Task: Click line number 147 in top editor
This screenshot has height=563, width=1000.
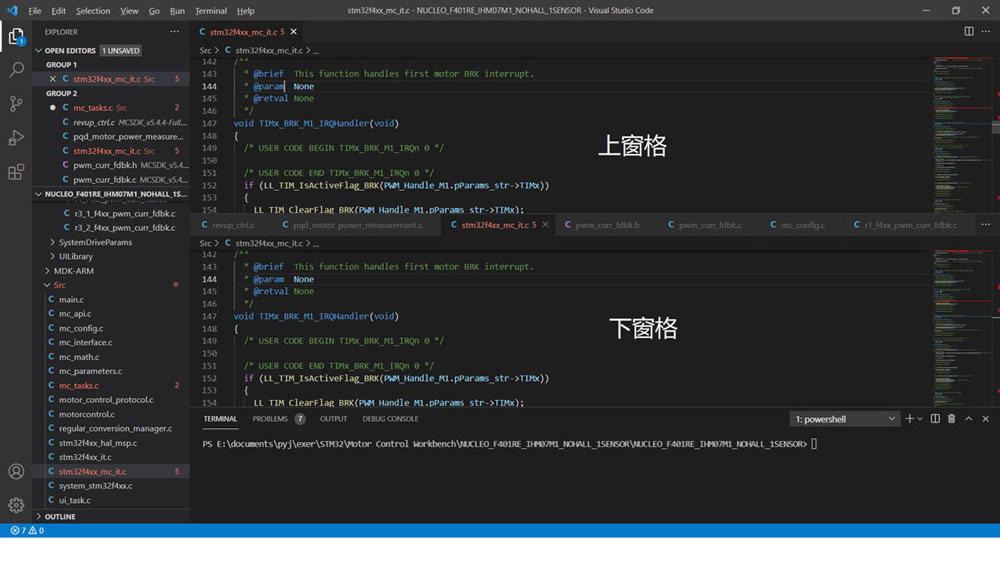Action: coord(209,123)
